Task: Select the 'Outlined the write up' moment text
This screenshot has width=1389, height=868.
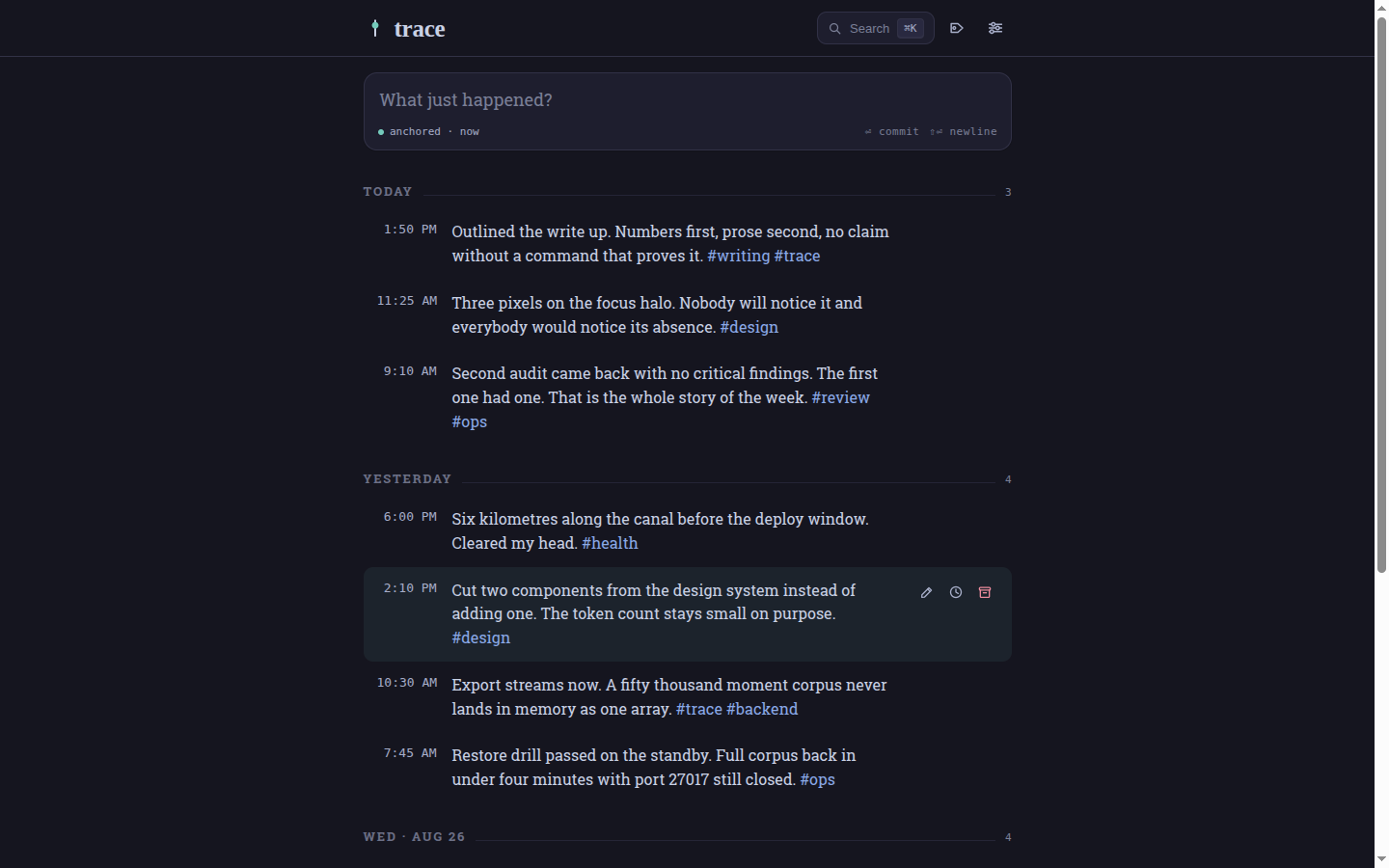Action: 670,244
